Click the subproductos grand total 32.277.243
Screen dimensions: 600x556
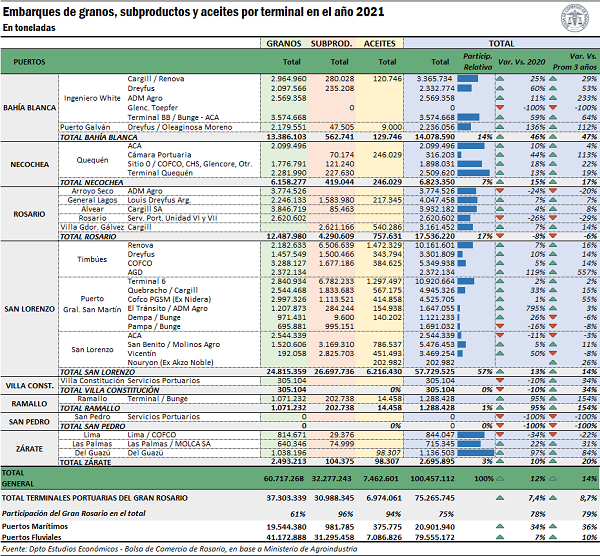pos(331,479)
